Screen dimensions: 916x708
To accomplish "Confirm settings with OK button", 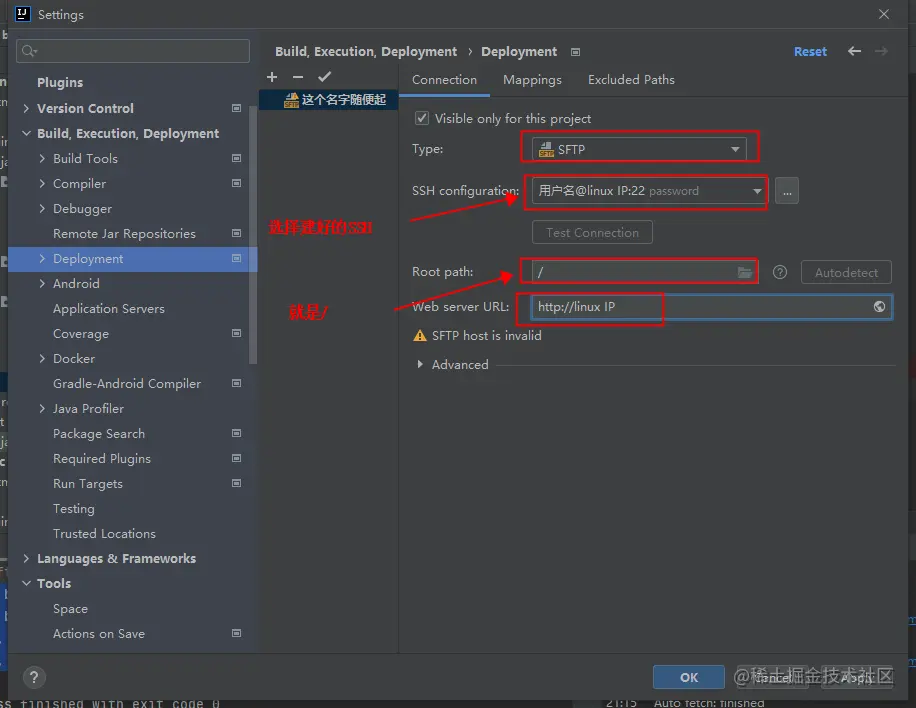I will coord(689,677).
